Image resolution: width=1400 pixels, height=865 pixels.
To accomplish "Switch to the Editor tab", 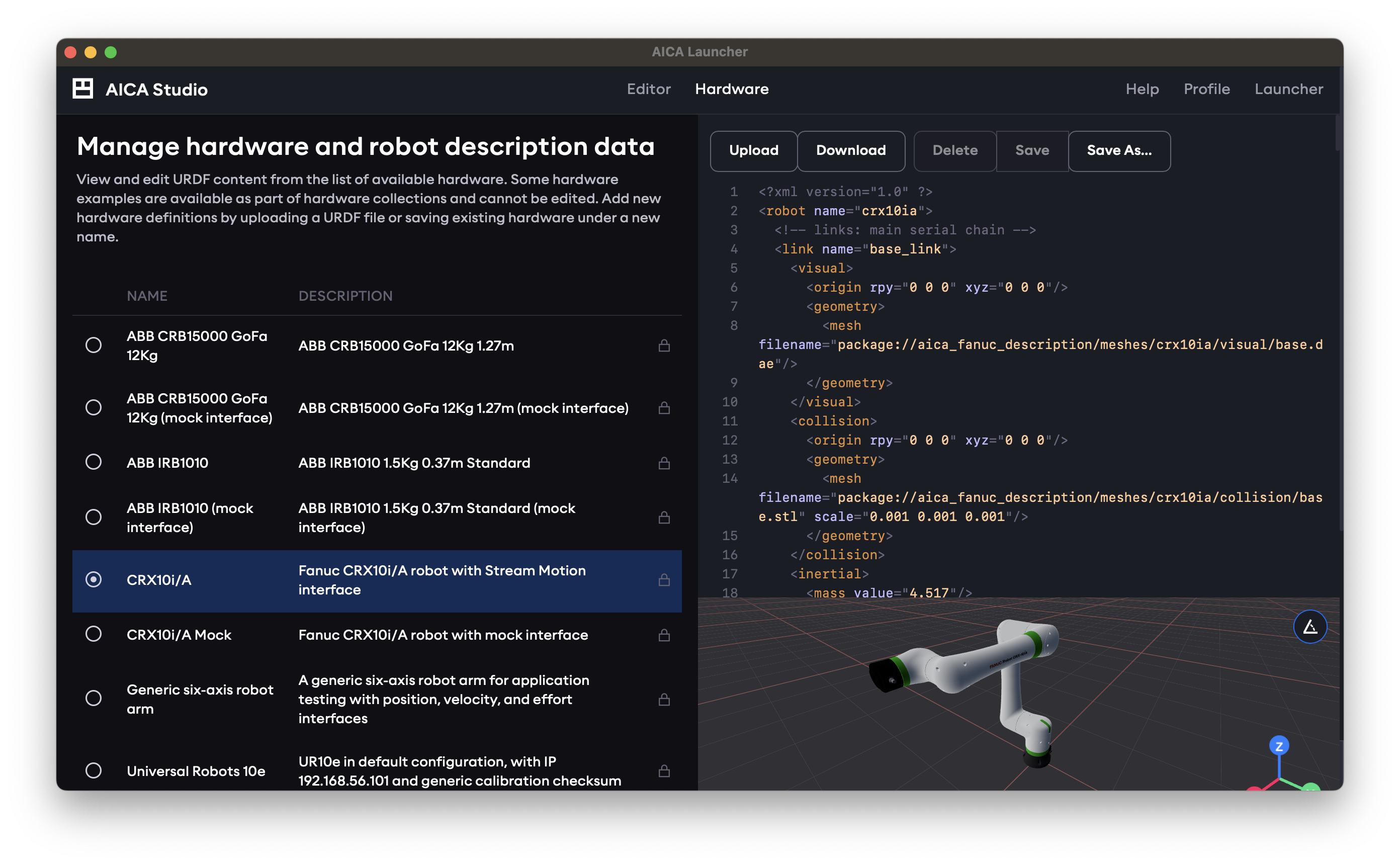I will coord(649,89).
